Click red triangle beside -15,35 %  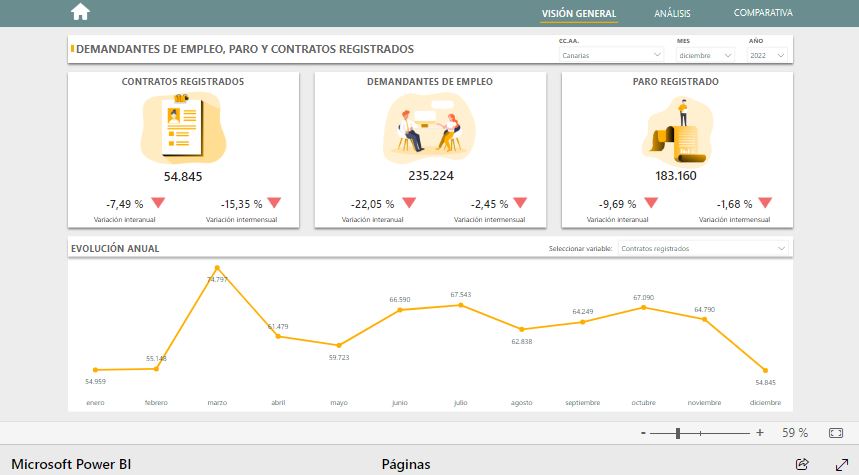tap(274, 203)
